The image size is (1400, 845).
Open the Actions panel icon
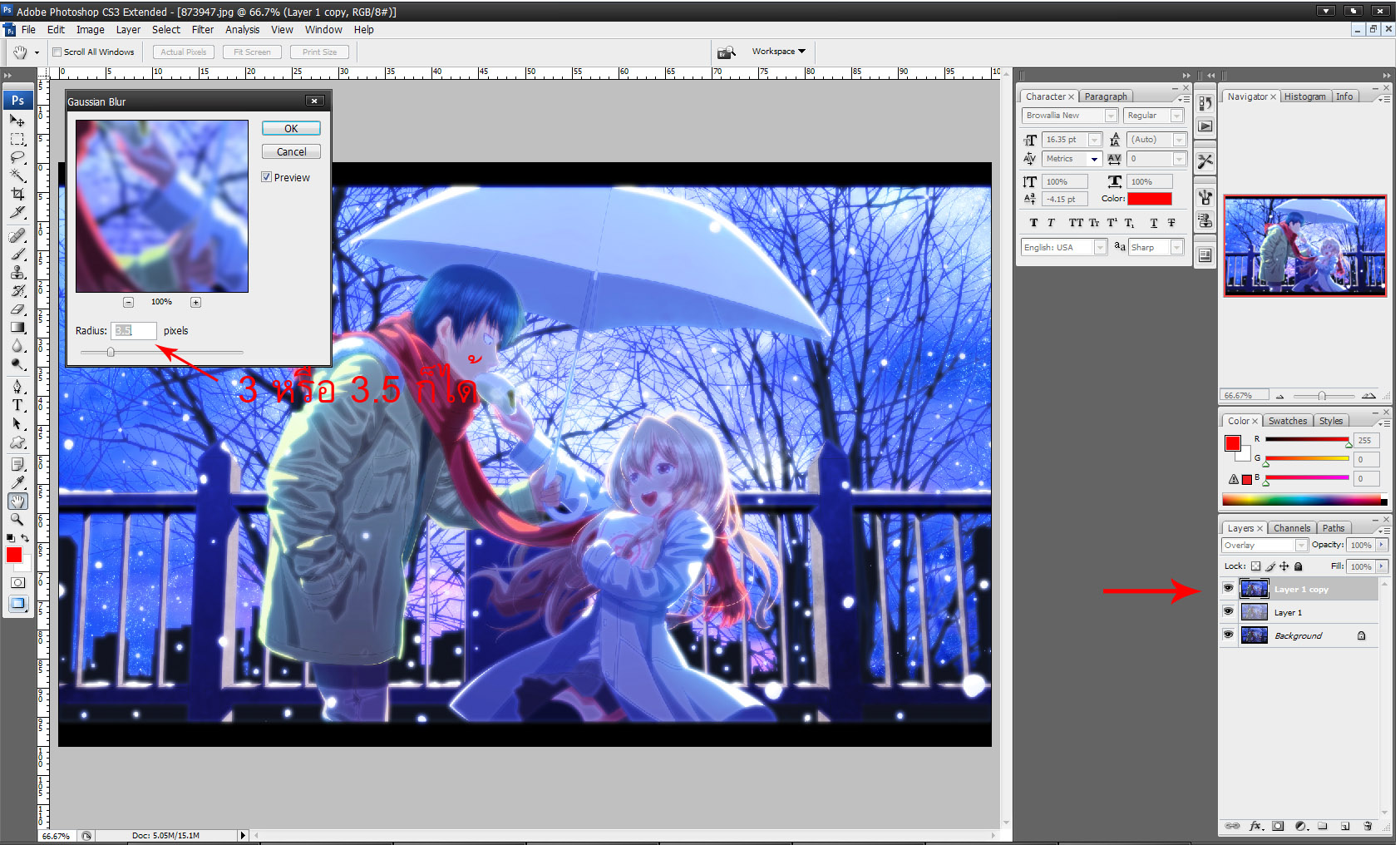pyautogui.click(x=1205, y=126)
